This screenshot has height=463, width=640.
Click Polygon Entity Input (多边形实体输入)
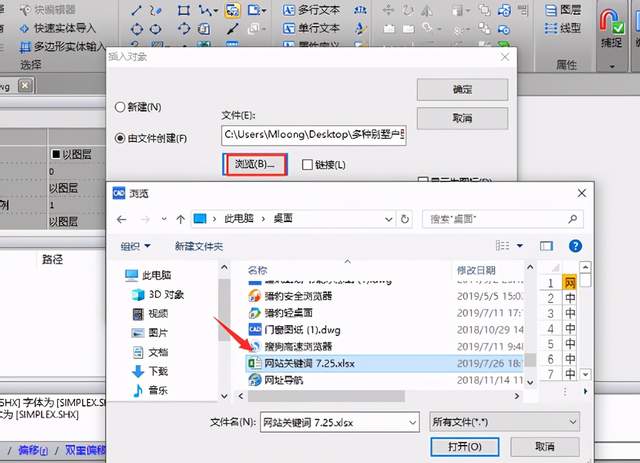click(x=62, y=47)
